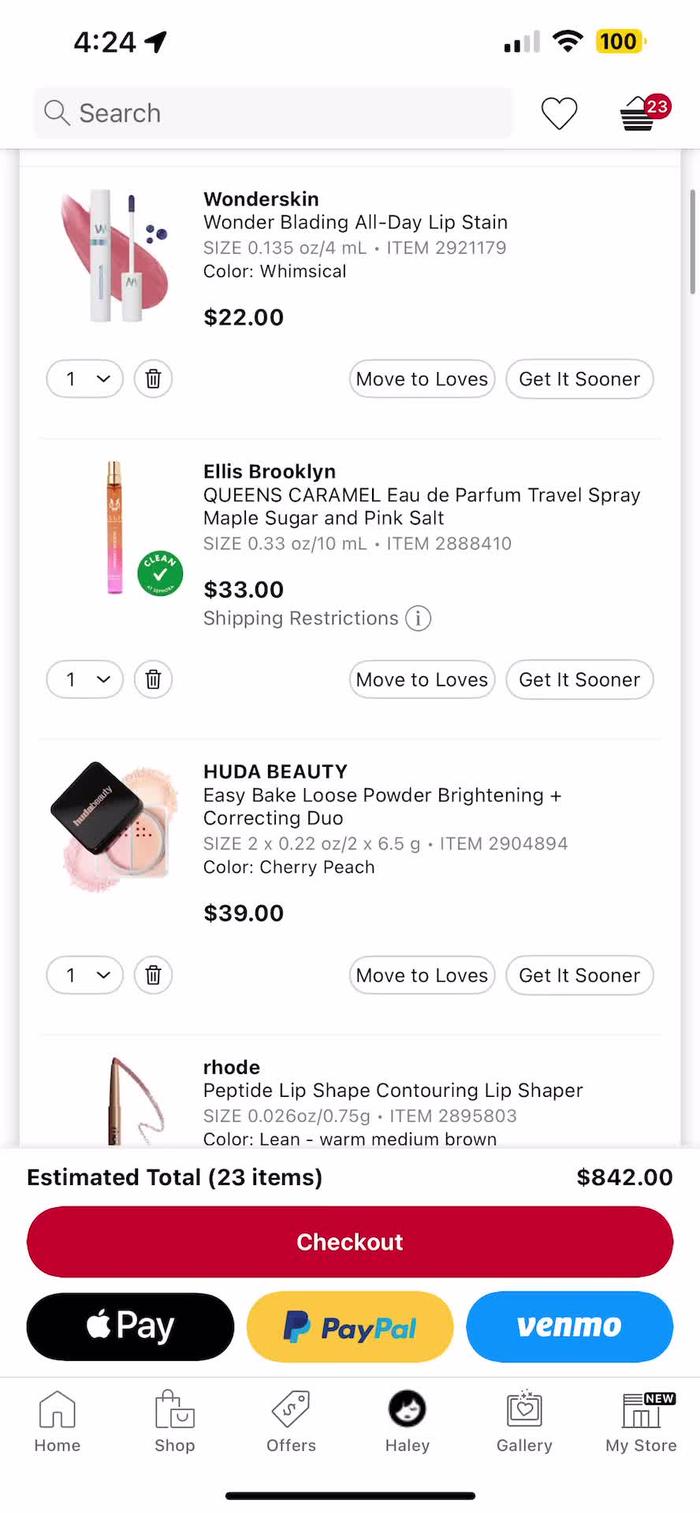Choose Venmo as payment method
The image size is (700, 1513).
[569, 1327]
